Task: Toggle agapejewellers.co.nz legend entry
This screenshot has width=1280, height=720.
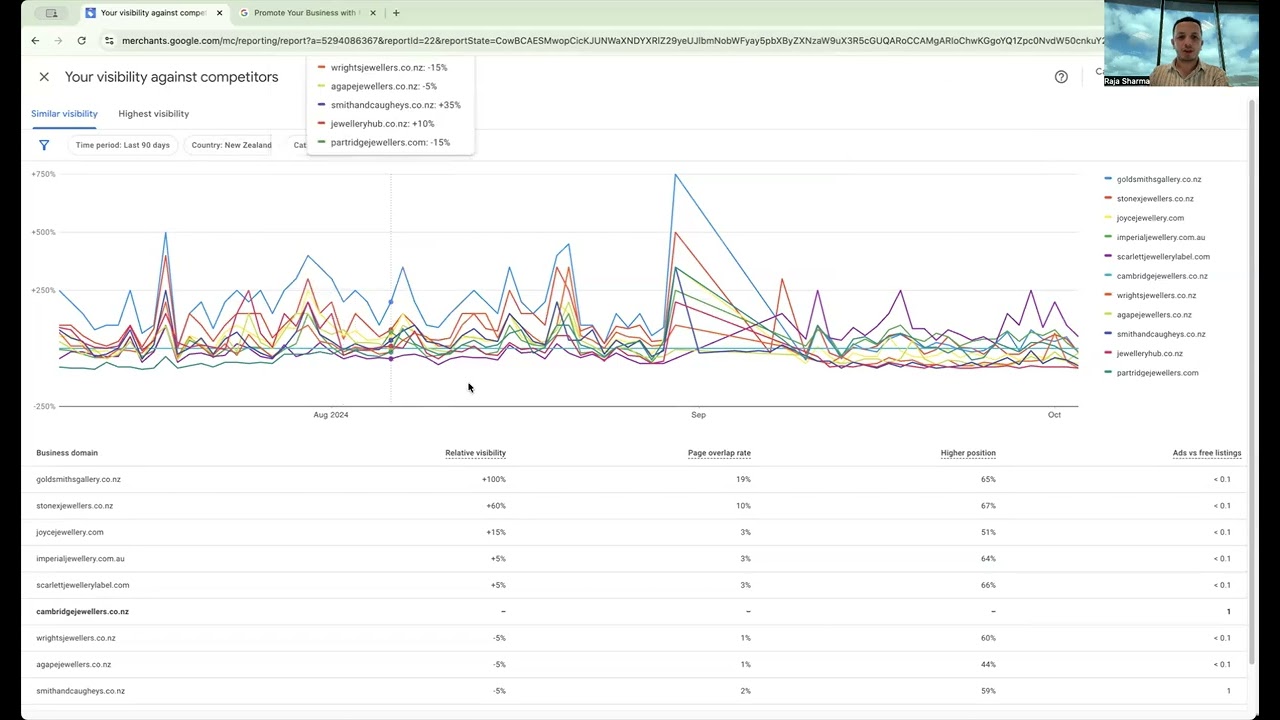Action: (1148, 314)
